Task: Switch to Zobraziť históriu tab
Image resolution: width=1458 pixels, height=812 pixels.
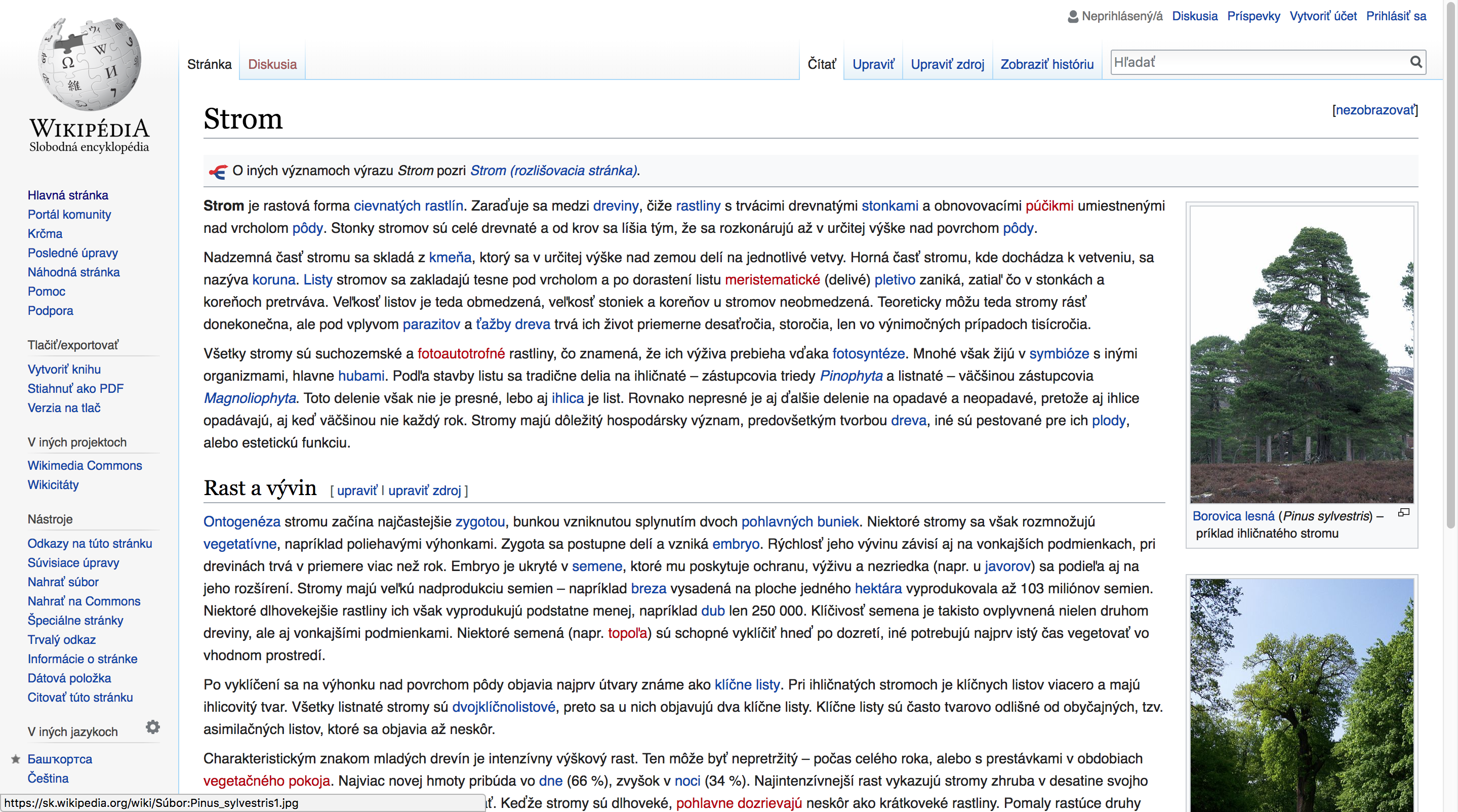Action: [x=1046, y=64]
